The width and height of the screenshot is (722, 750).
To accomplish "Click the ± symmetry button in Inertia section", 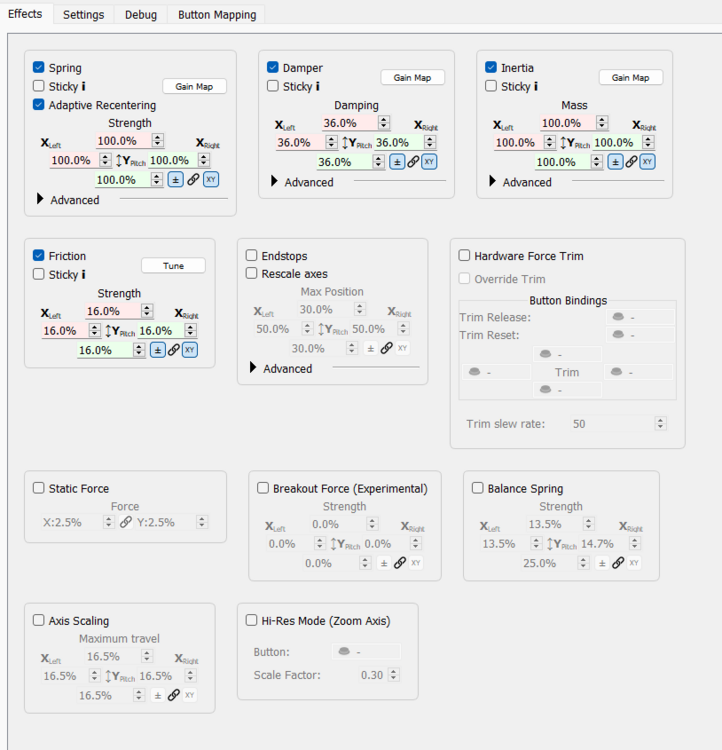I will click(x=615, y=162).
